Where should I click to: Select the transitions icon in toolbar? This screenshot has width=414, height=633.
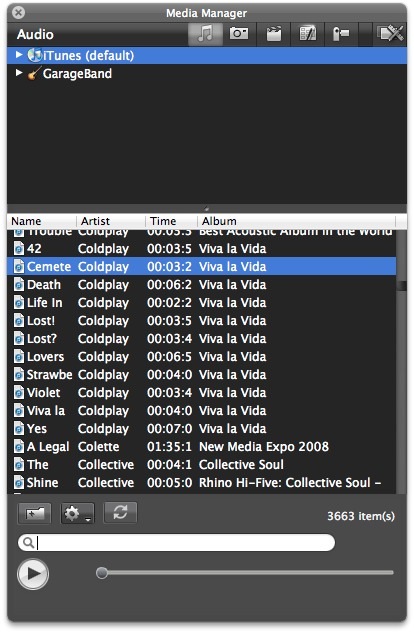341,34
